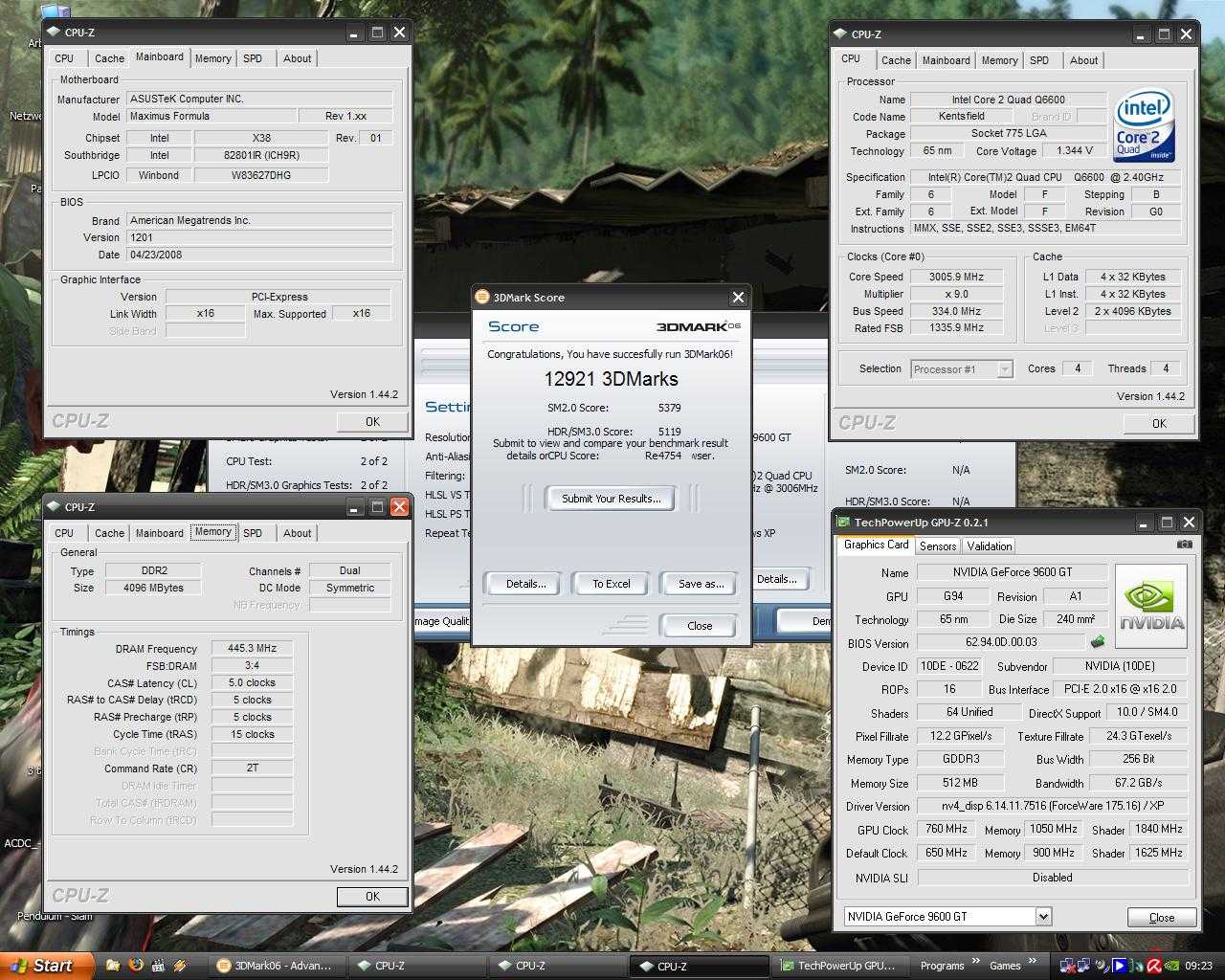The image size is (1225, 980).
Task: Click the disconnected network tray icon
Action: click(x=1066, y=966)
